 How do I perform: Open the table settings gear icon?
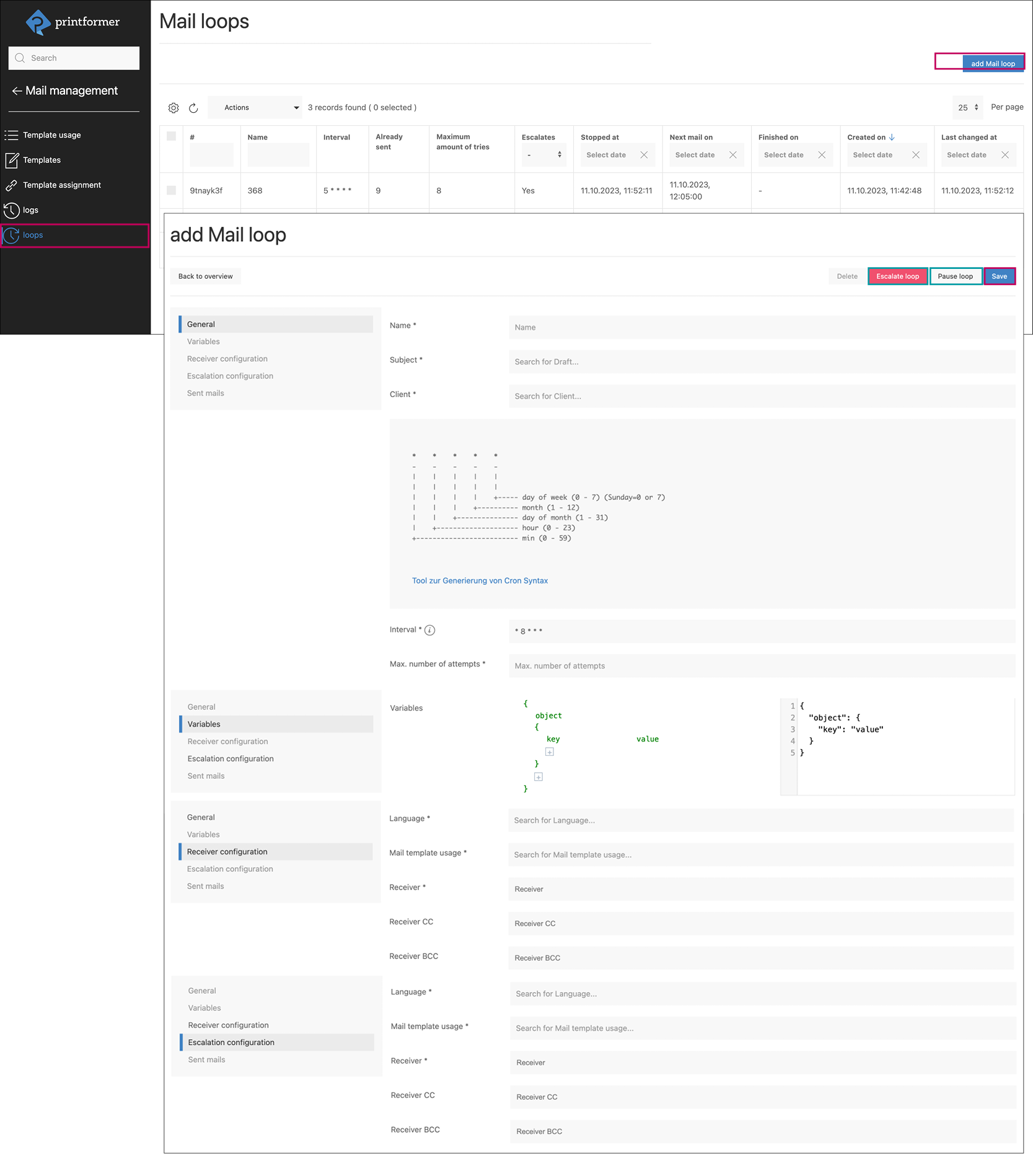174,107
